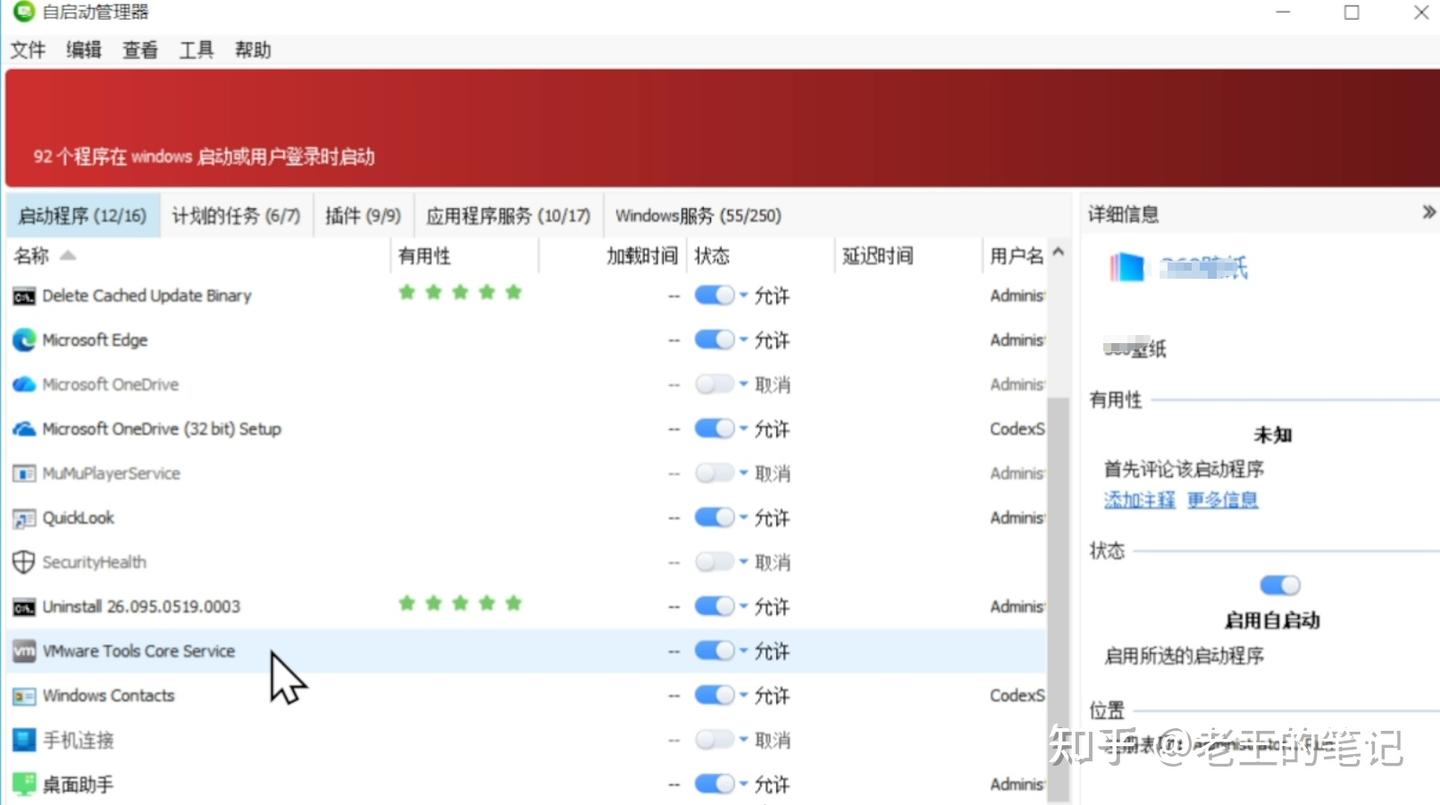Open the 文件 menu
Image resolution: width=1440 pixels, height=805 pixels.
28,50
